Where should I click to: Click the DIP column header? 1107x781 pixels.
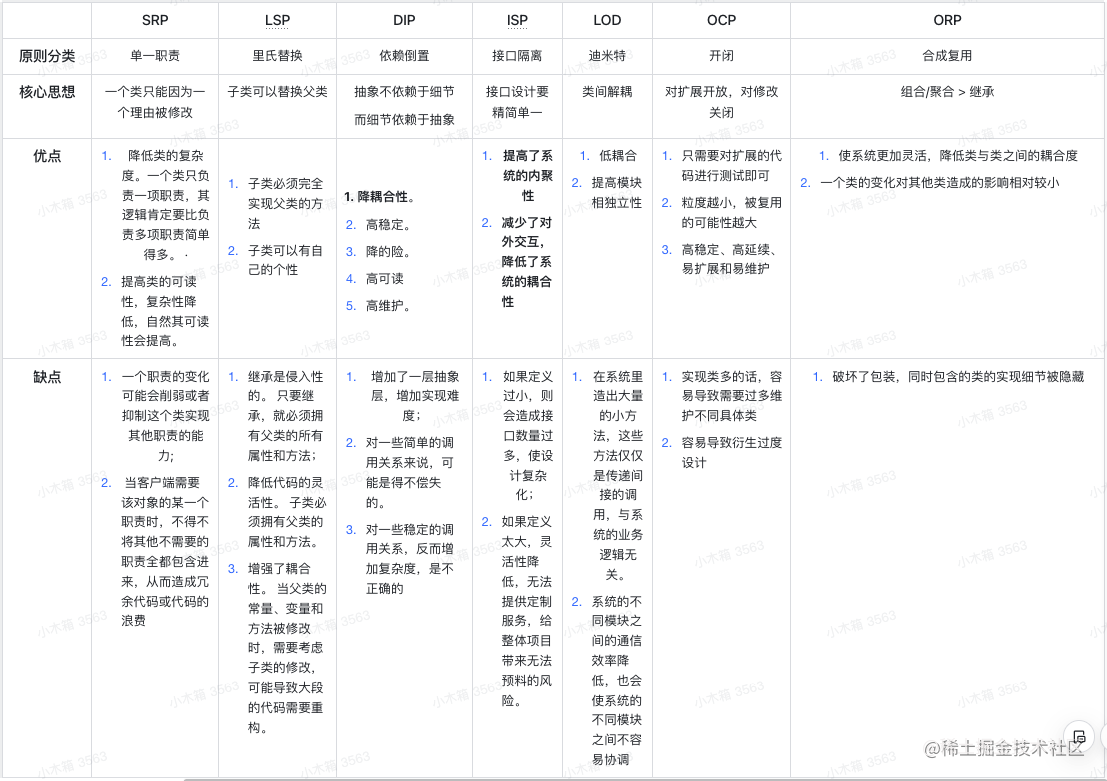404,20
